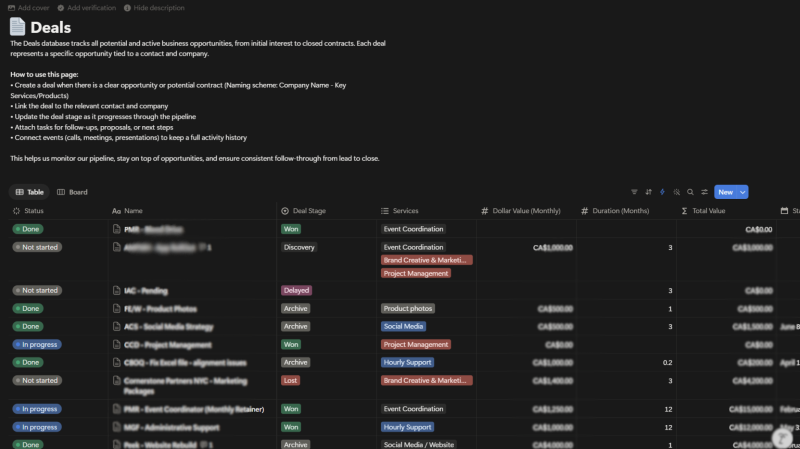Click the Social Media / Website service tag

click(419, 444)
